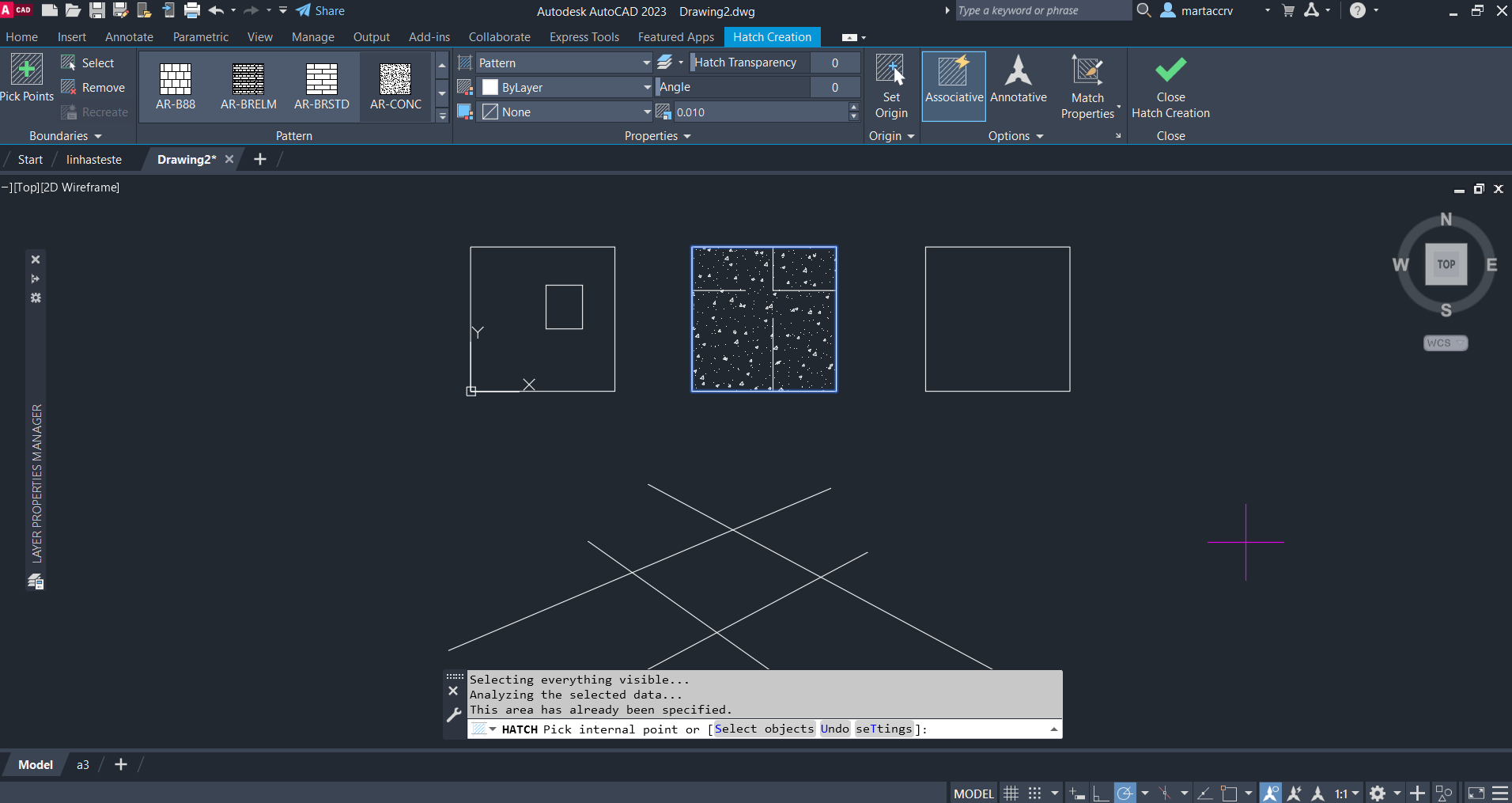Viewport: 1512px width, 803px height.
Task: Switch to the Parametric ribbon tab
Action: [x=201, y=36]
